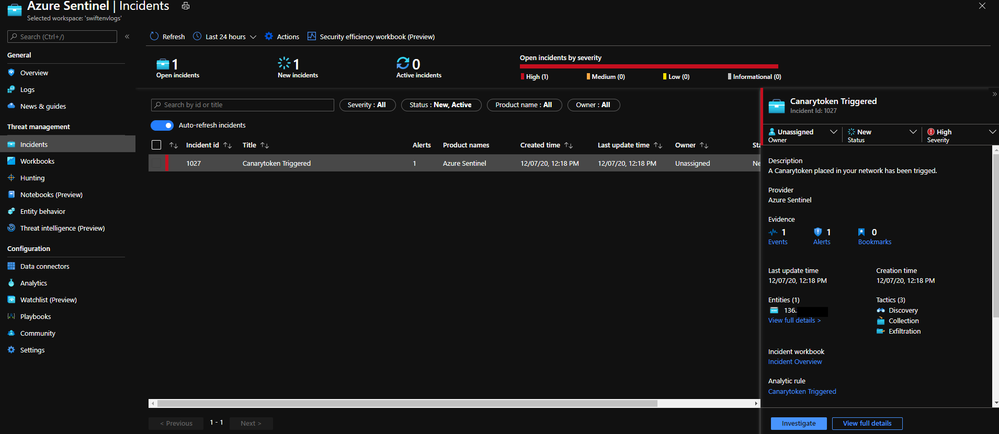This screenshot has height=434, width=999.
Task: Open News & guides
Action: coord(43,106)
